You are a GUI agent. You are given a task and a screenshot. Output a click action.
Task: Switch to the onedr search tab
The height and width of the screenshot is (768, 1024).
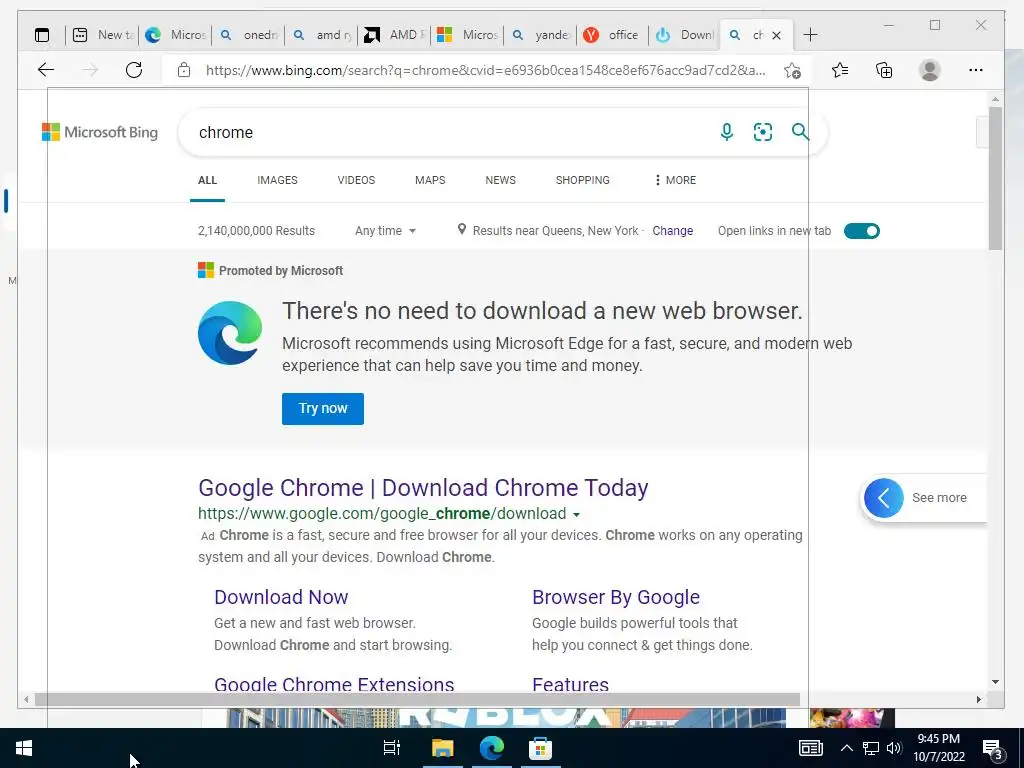[x=249, y=35]
